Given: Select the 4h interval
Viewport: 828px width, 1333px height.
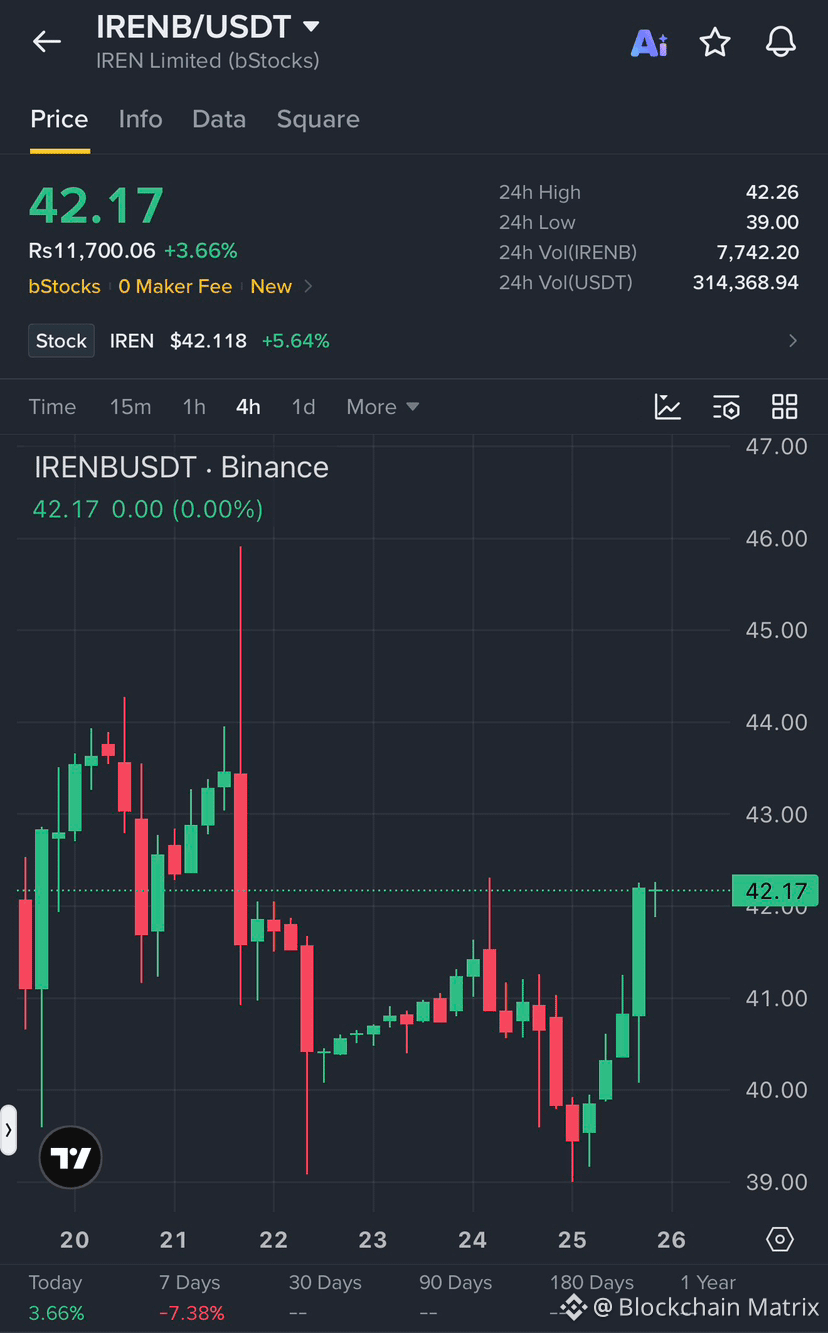Looking at the screenshot, I should pyautogui.click(x=248, y=407).
